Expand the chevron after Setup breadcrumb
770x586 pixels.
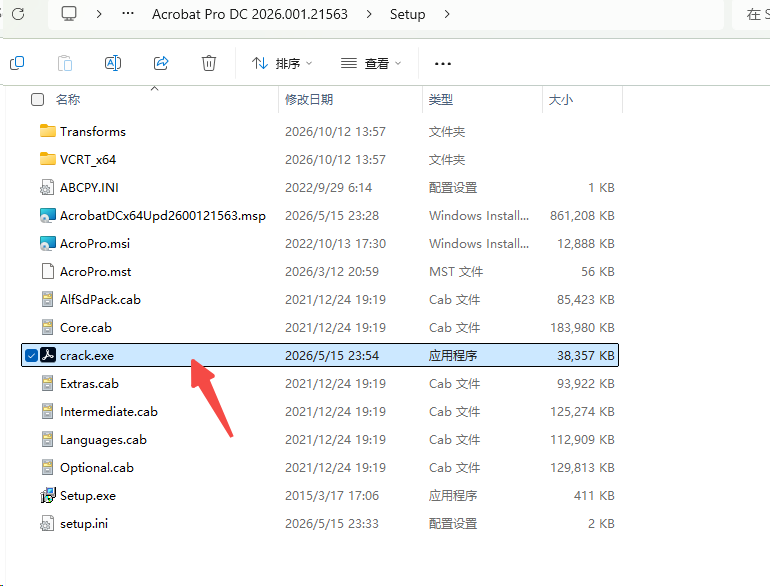click(x=446, y=14)
